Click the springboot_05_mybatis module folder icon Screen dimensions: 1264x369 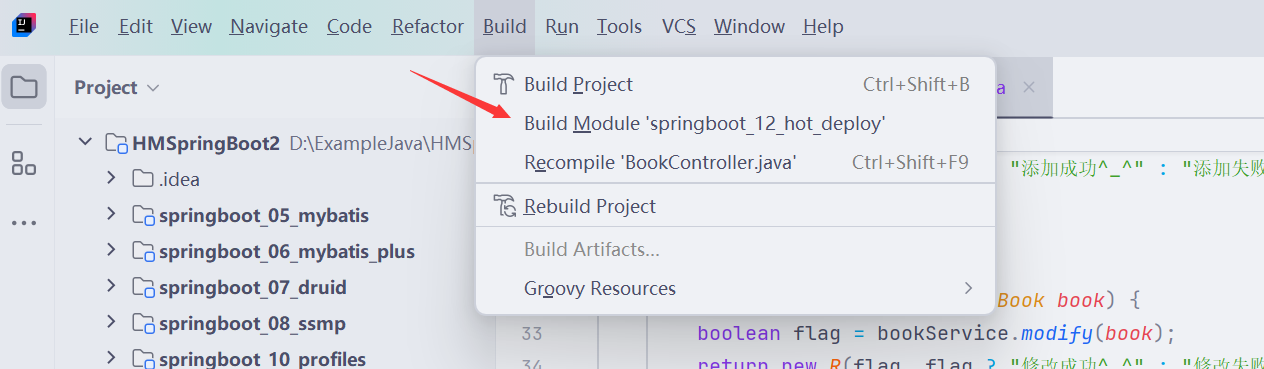pyautogui.click(x=143, y=215)
